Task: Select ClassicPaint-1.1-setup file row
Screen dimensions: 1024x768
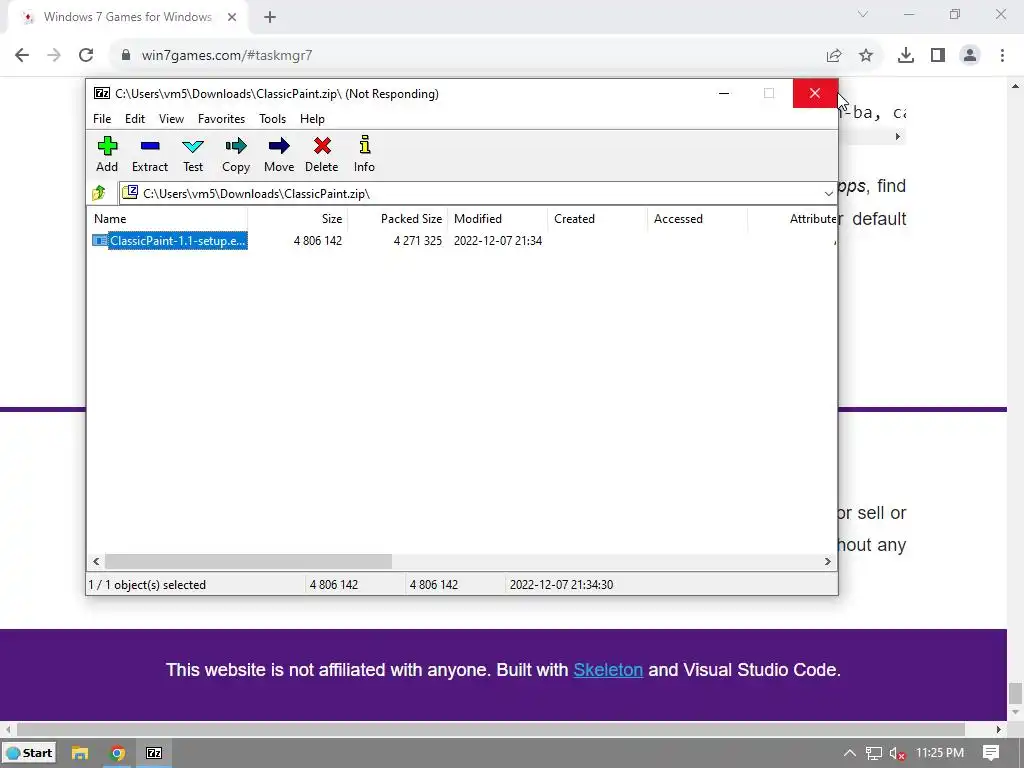Action: (x=169, y=241)
